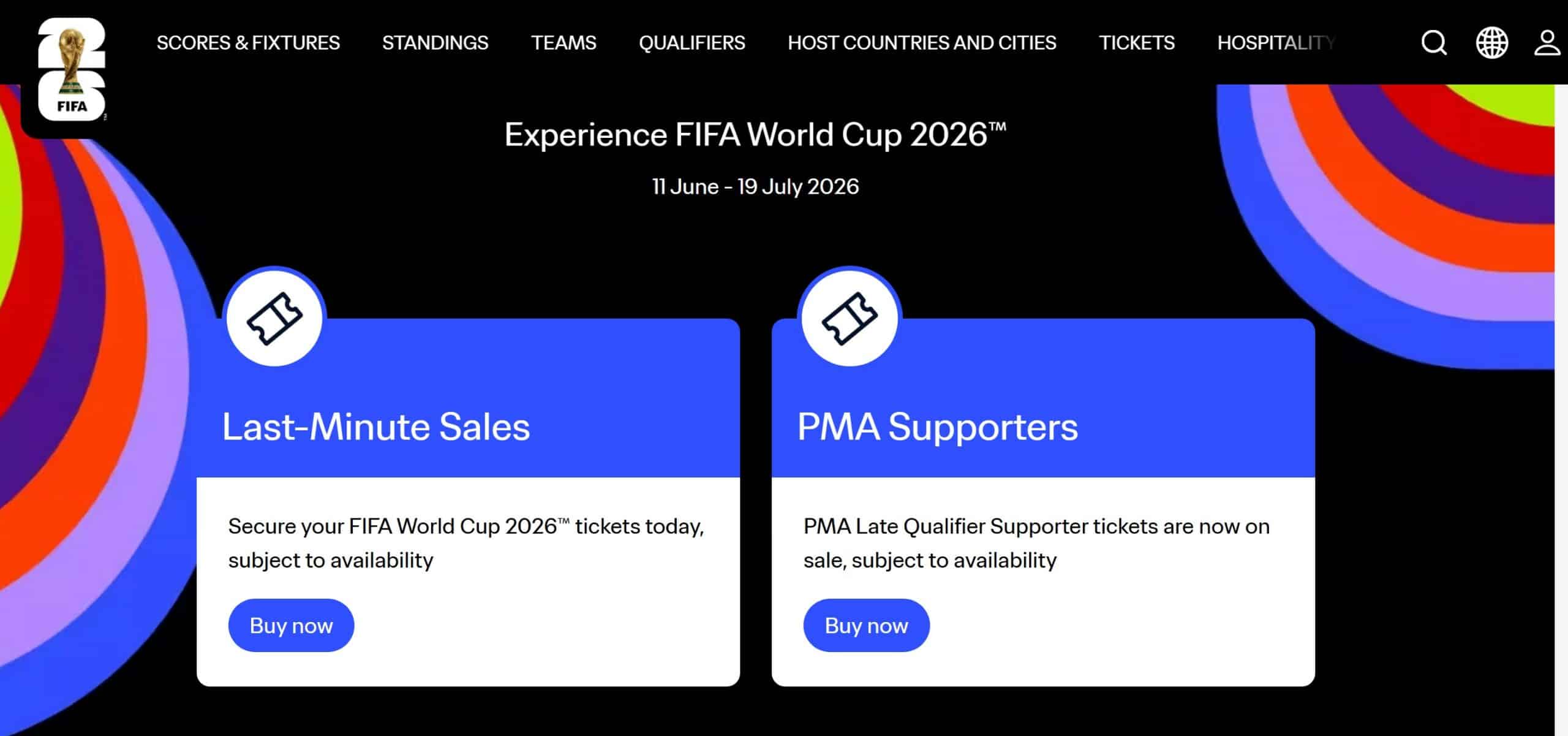Click the Last-Minute Sales ticket icon
Screen dimensions: 1568x736
274,318
